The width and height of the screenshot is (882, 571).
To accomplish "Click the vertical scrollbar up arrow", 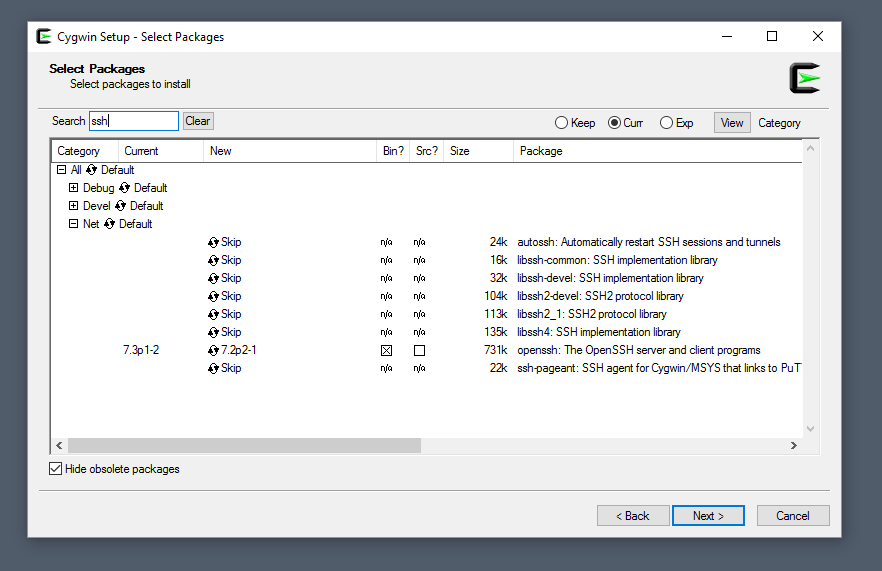I will 811,149.
